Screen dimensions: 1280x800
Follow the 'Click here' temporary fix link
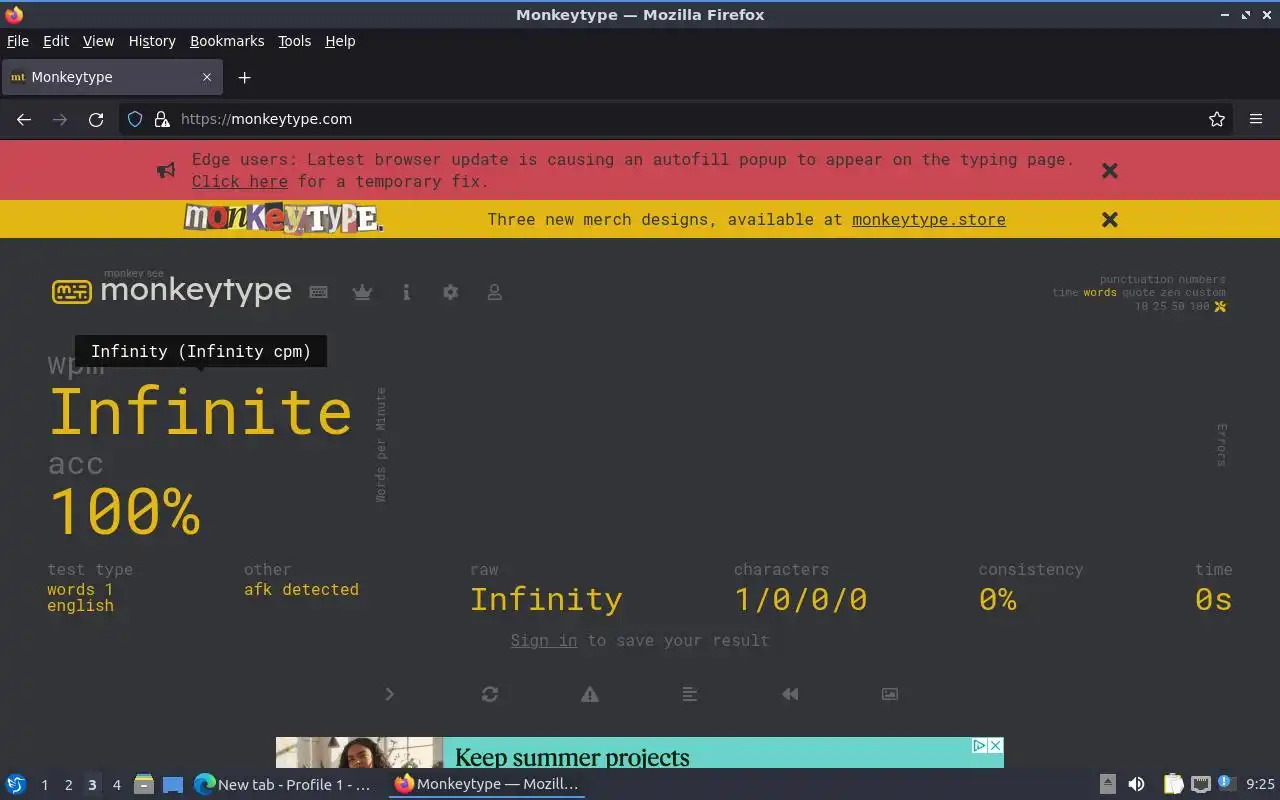point(240,181)
